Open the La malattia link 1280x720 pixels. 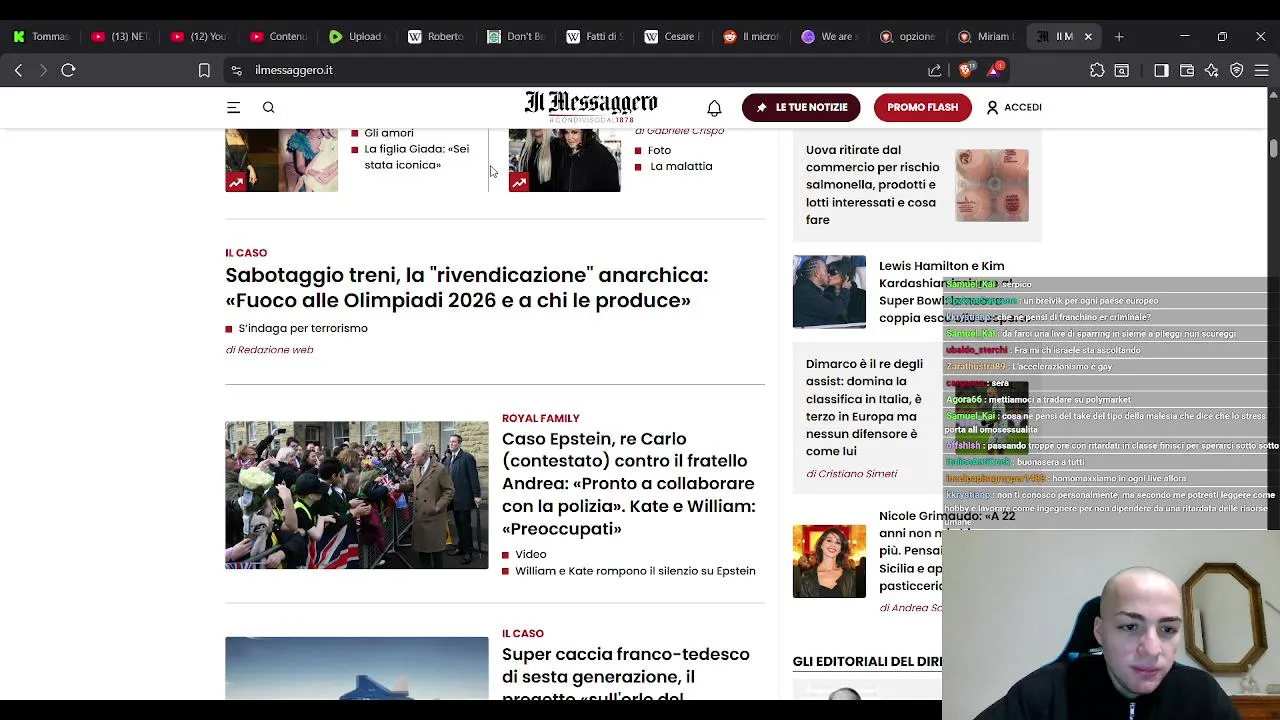click(x=681, y=166)
